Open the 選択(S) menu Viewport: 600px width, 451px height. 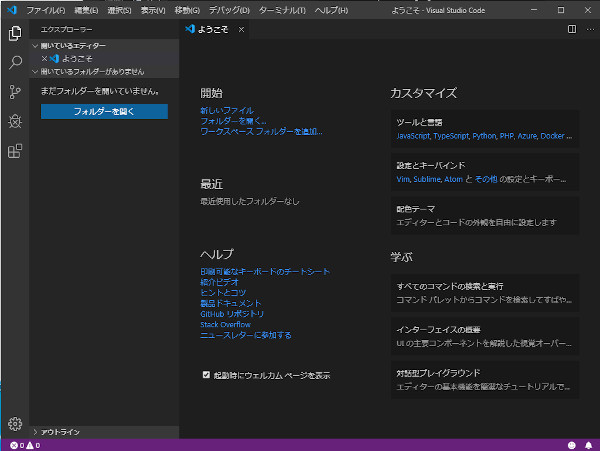pos(119,10)
